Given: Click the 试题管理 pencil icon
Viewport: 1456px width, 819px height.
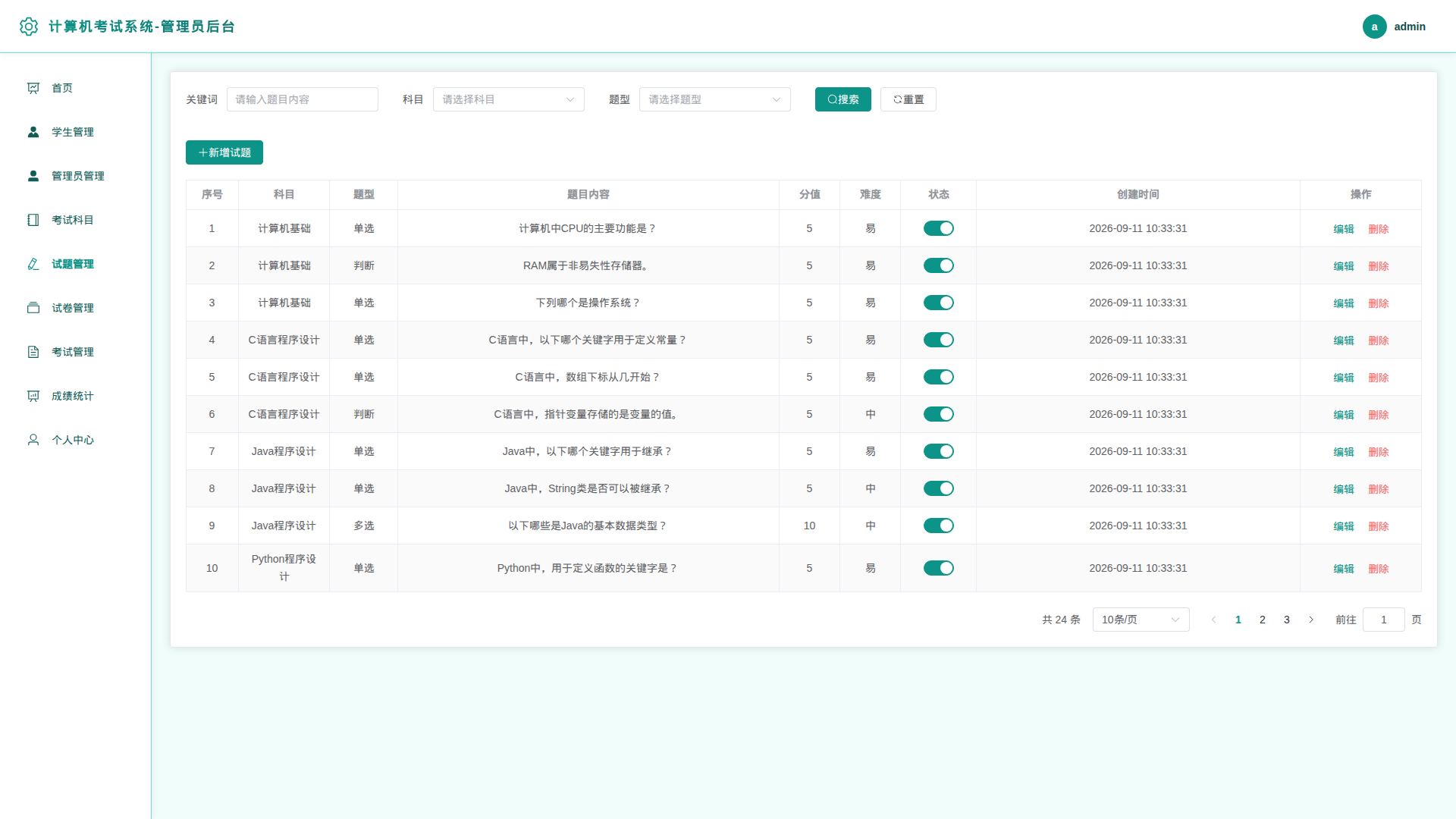Looking at the screenshot, I should 33,264.
